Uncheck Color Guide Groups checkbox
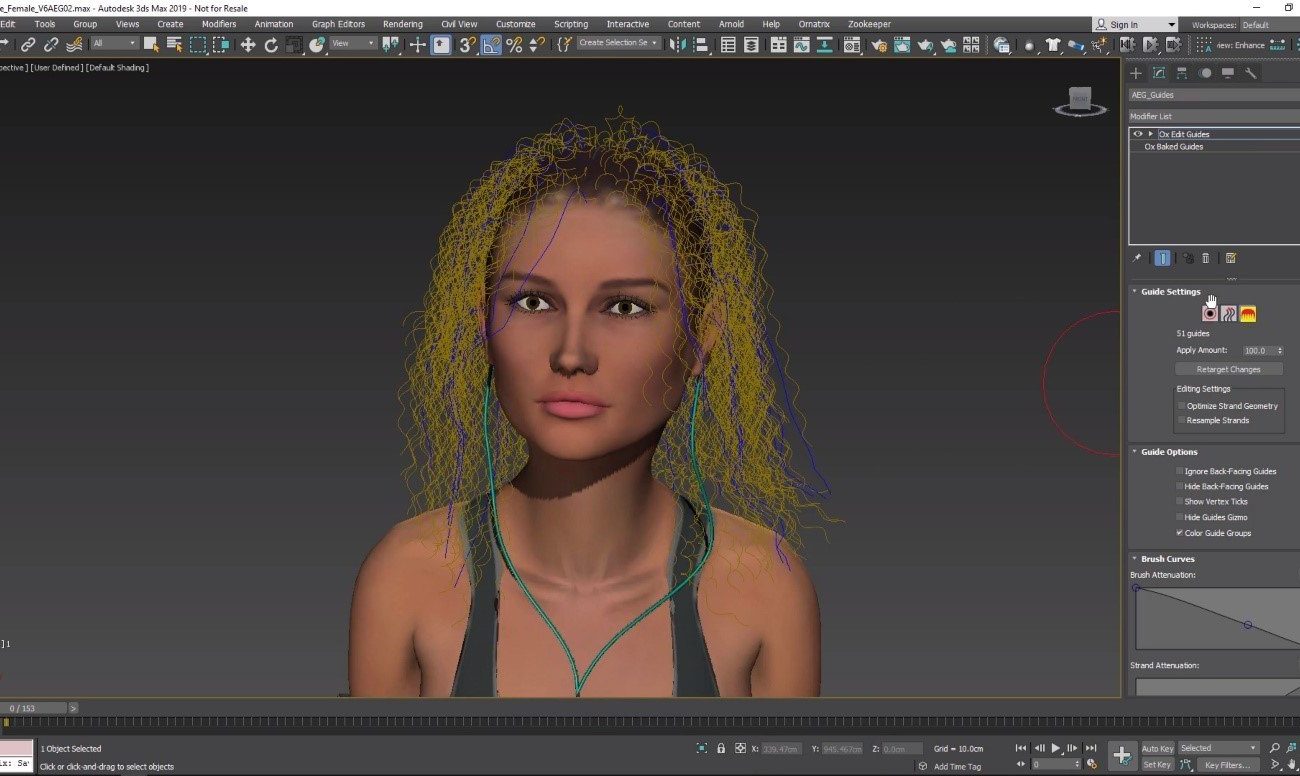Screen dimensions: 1300x776 click(x=1180, y=533)
